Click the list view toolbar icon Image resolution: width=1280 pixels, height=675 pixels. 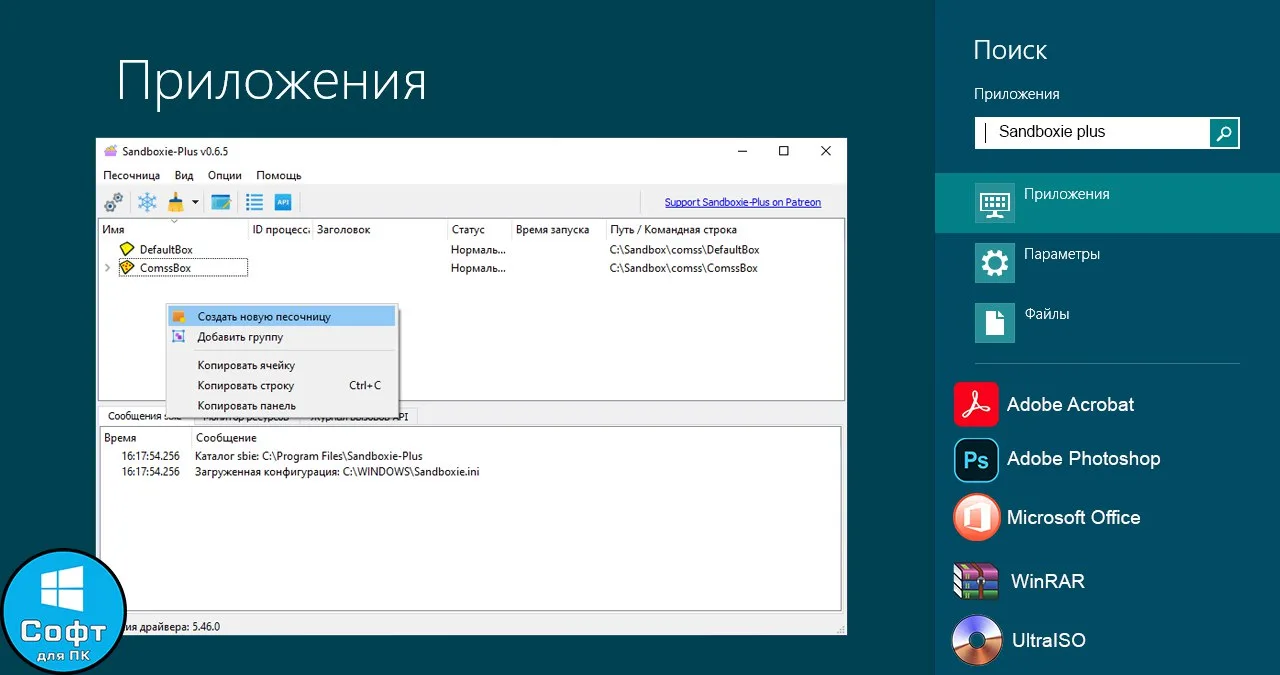[255, 202]
